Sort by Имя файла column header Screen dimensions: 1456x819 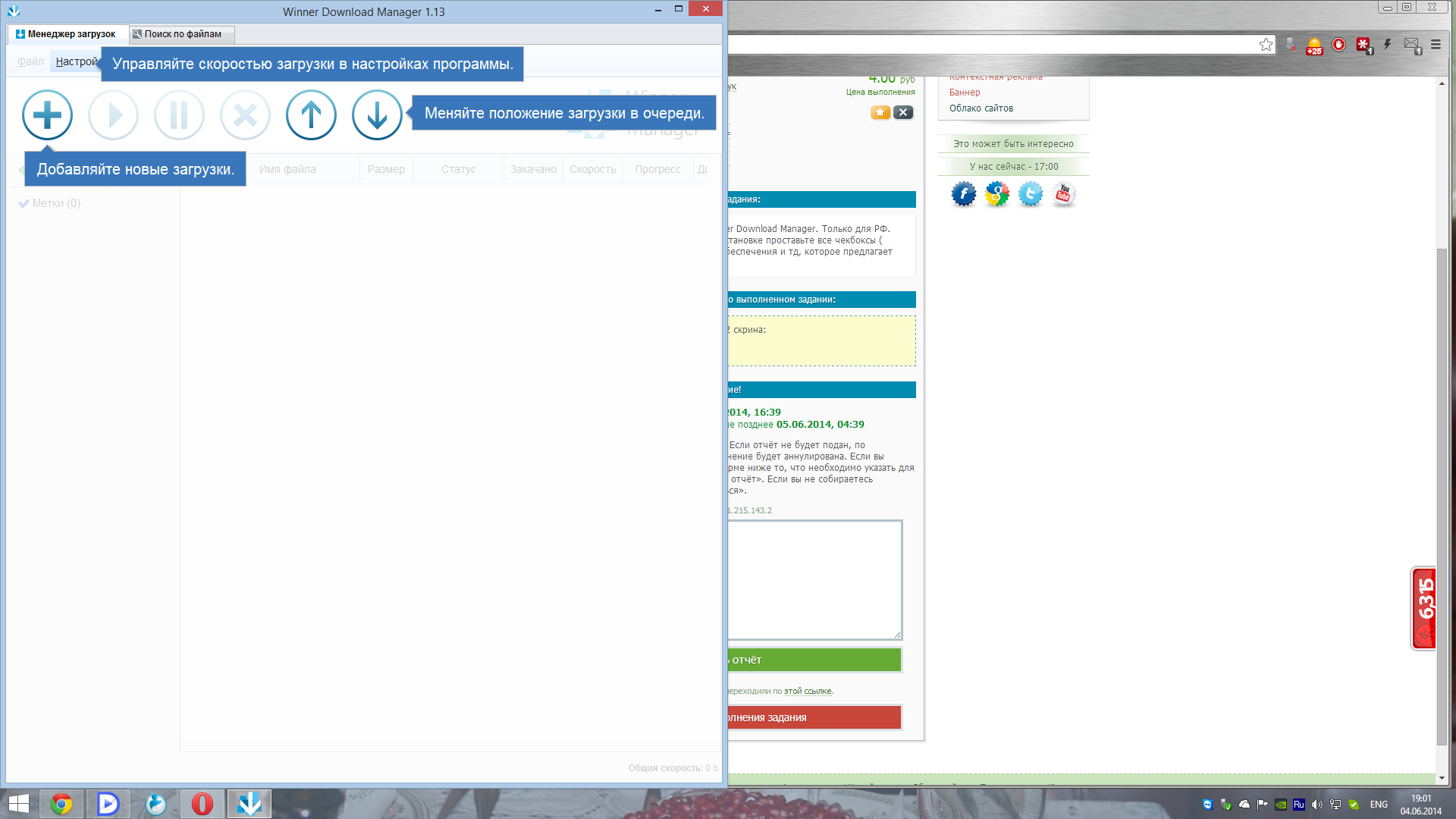pyautogui.click(x=287, y=169)
